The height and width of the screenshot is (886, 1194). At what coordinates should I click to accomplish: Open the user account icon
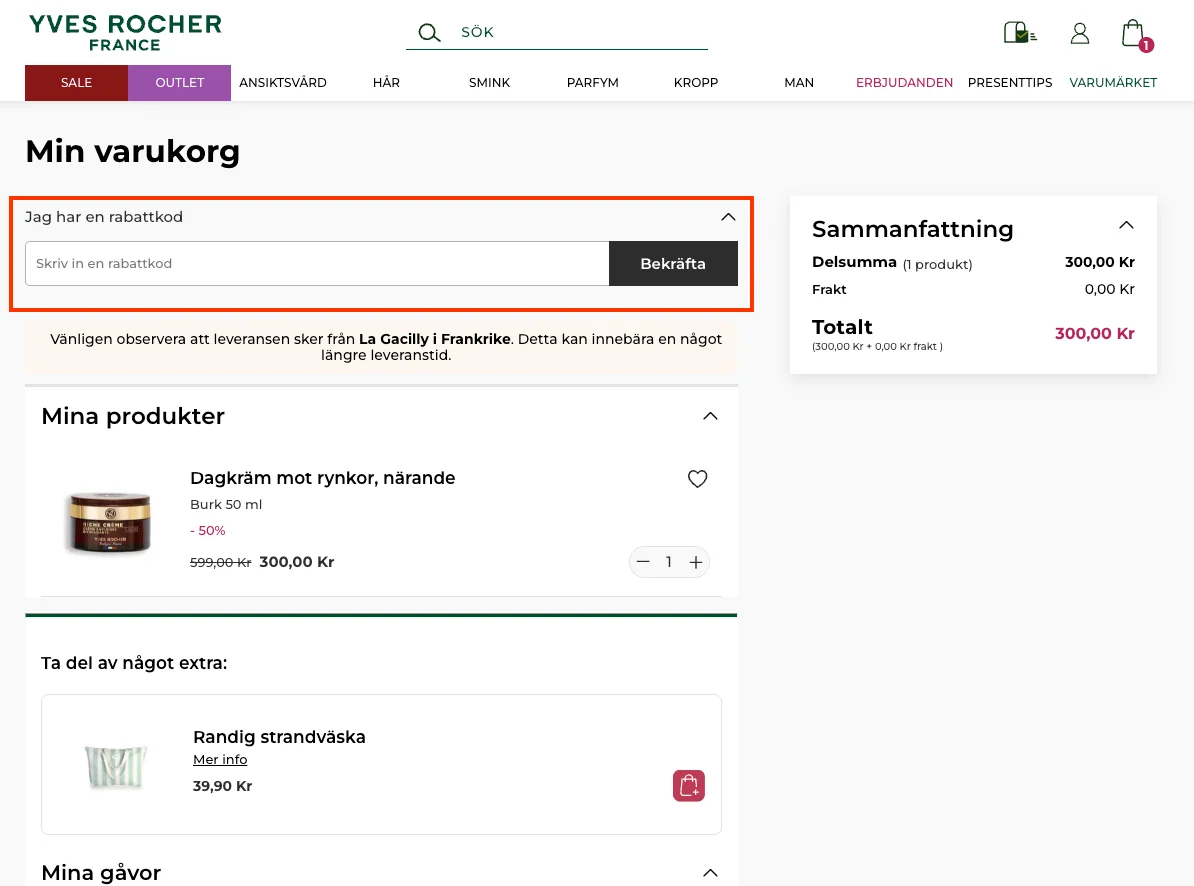pos(1080,33)
